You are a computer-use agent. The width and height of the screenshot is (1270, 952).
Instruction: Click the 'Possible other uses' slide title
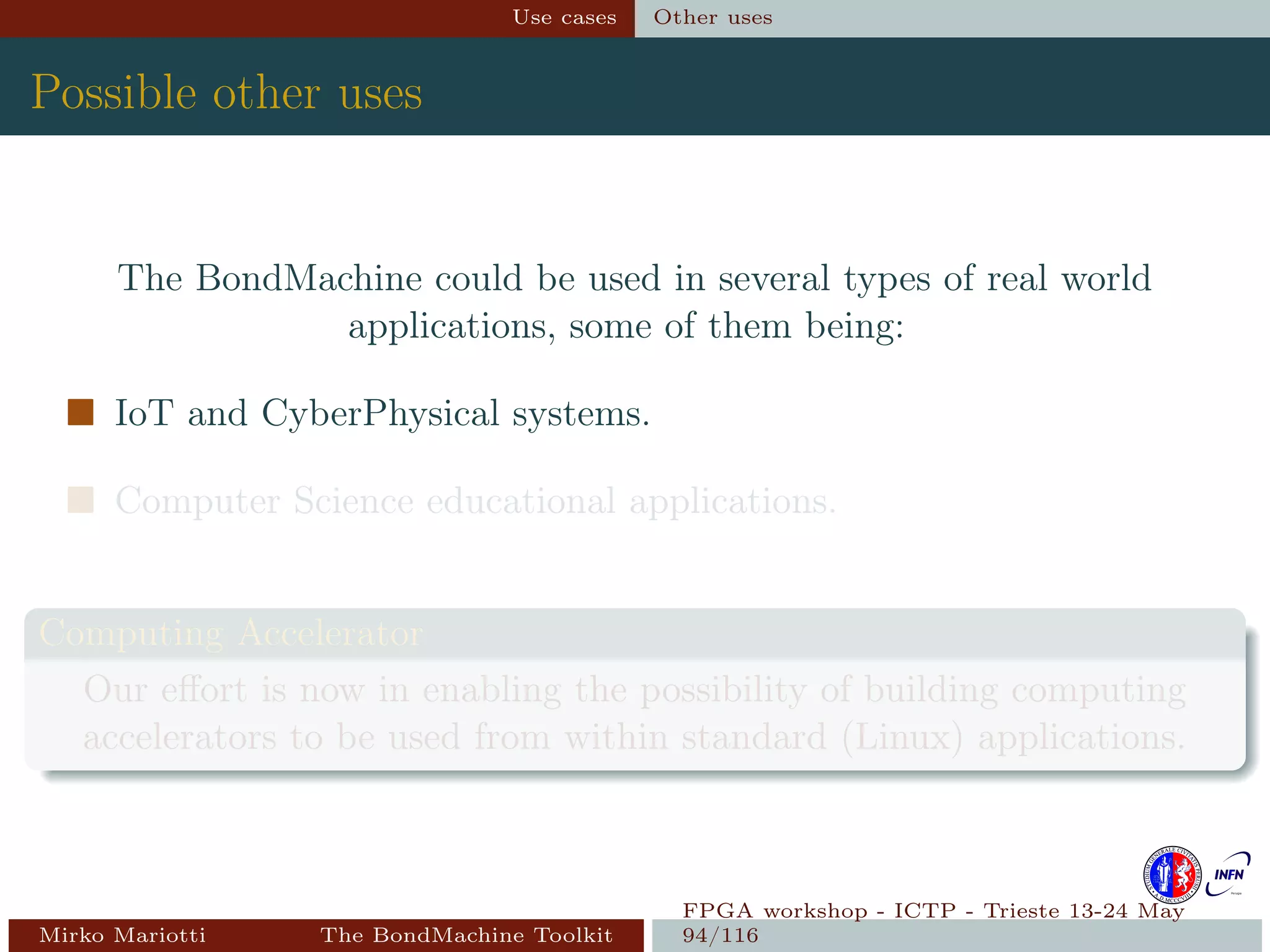point(227,93)
